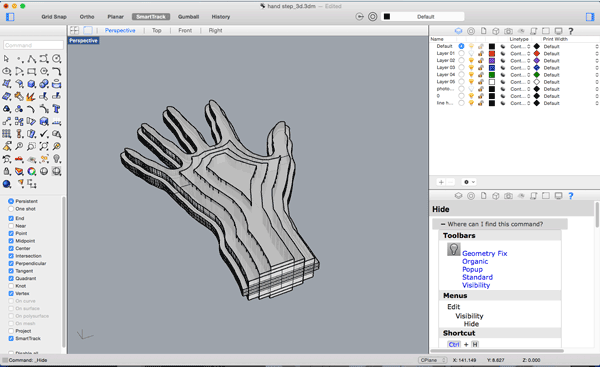
Task: Pick the Circle tool in the toolbar
Action: pyautogui.click(x=57, y=59)
